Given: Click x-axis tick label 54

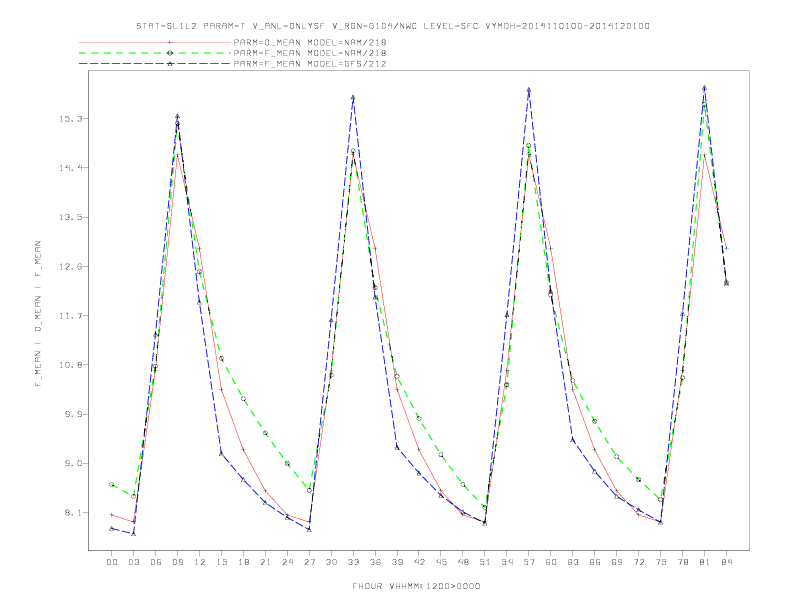Looking at the screenshot, I should [x=507, y=562].
